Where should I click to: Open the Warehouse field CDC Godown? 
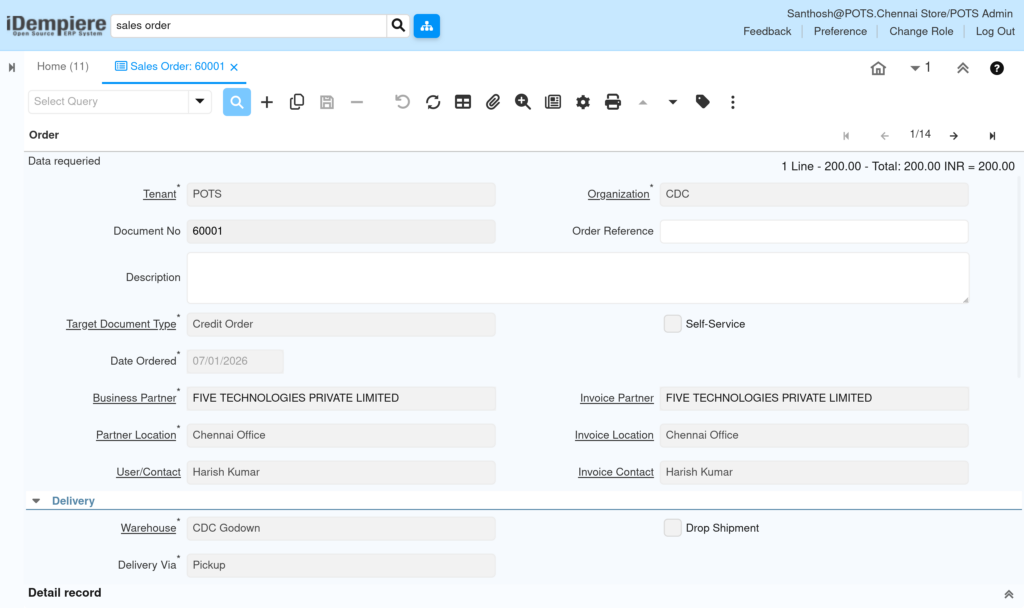point(341,528)
